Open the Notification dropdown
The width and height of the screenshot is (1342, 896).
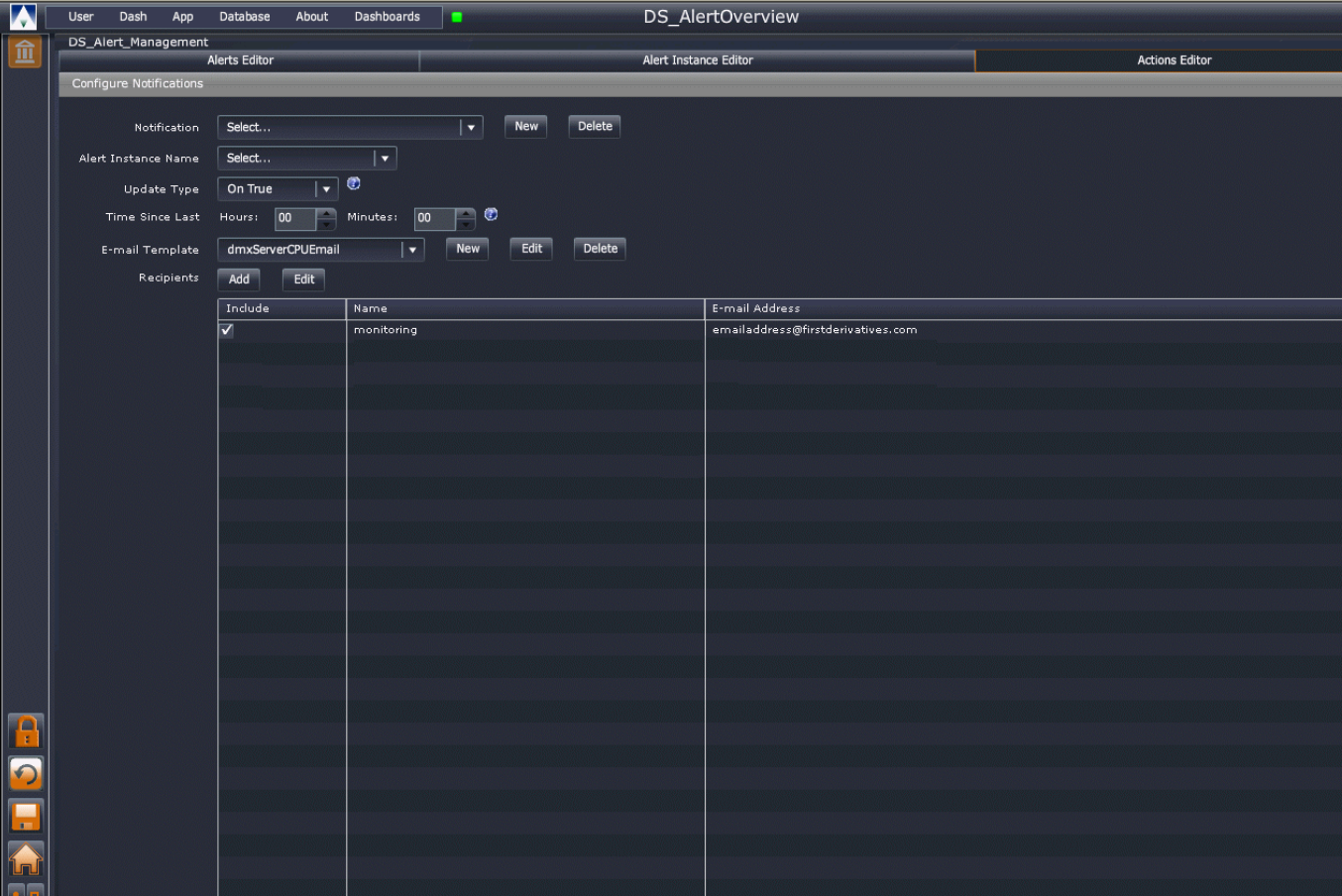(x=350, y=127)
